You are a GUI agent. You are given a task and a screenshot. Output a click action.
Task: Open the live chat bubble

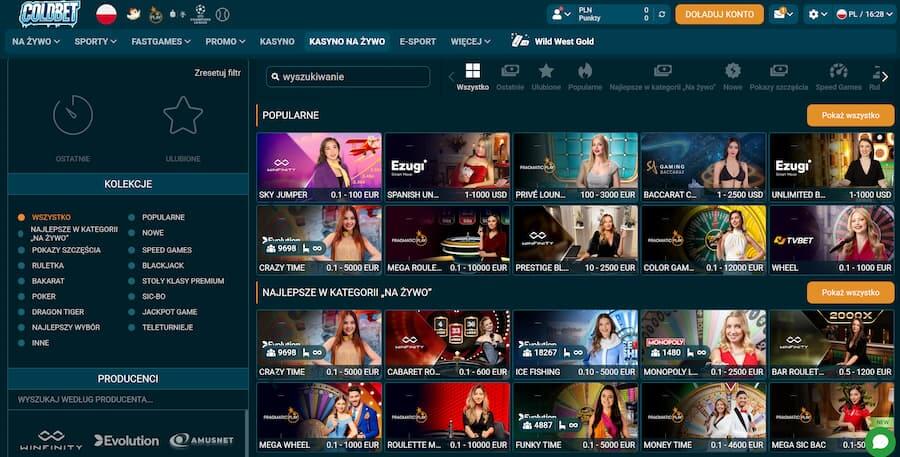pos(880,441)
